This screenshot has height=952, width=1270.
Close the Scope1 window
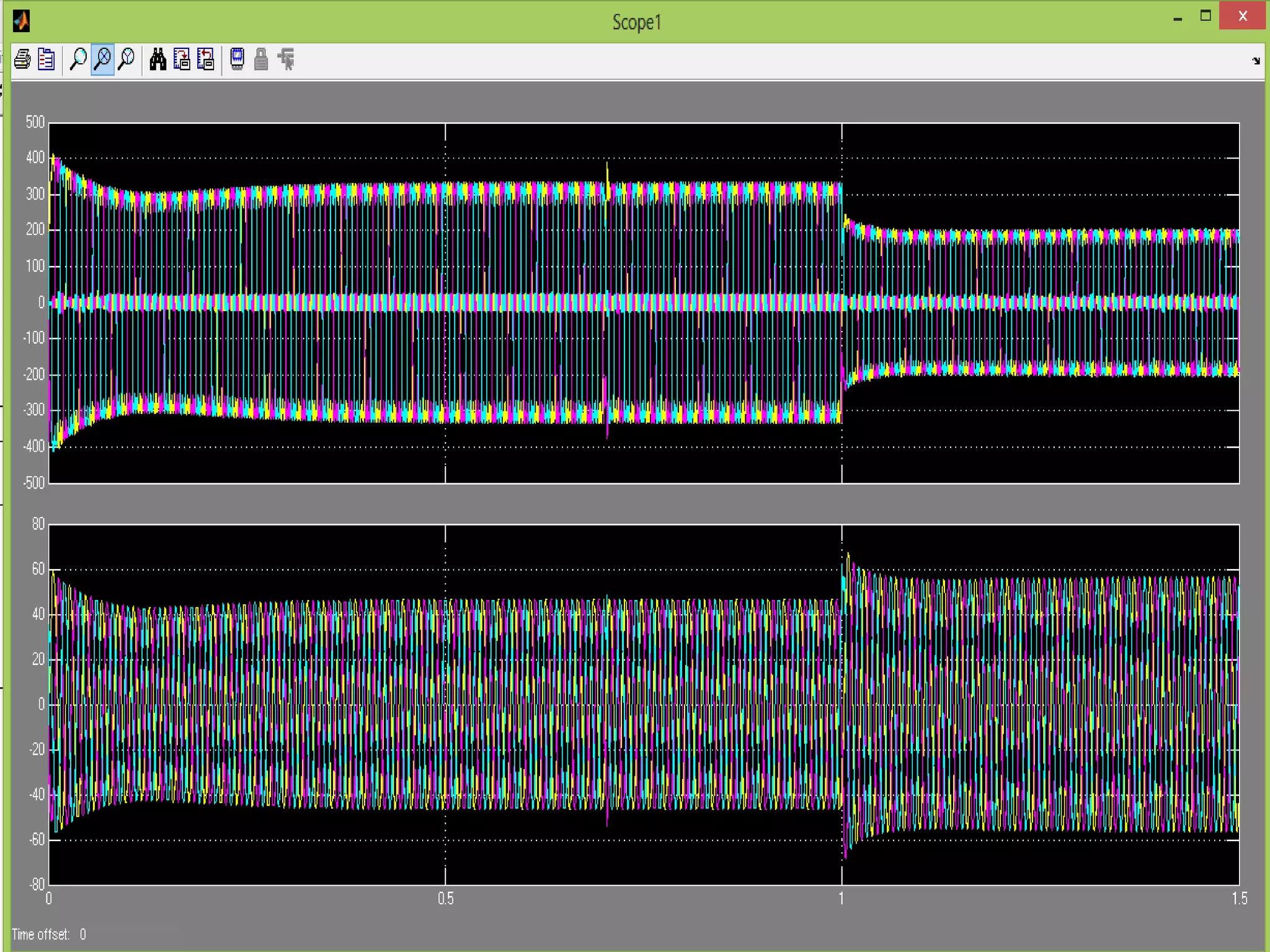(1242, 16)
